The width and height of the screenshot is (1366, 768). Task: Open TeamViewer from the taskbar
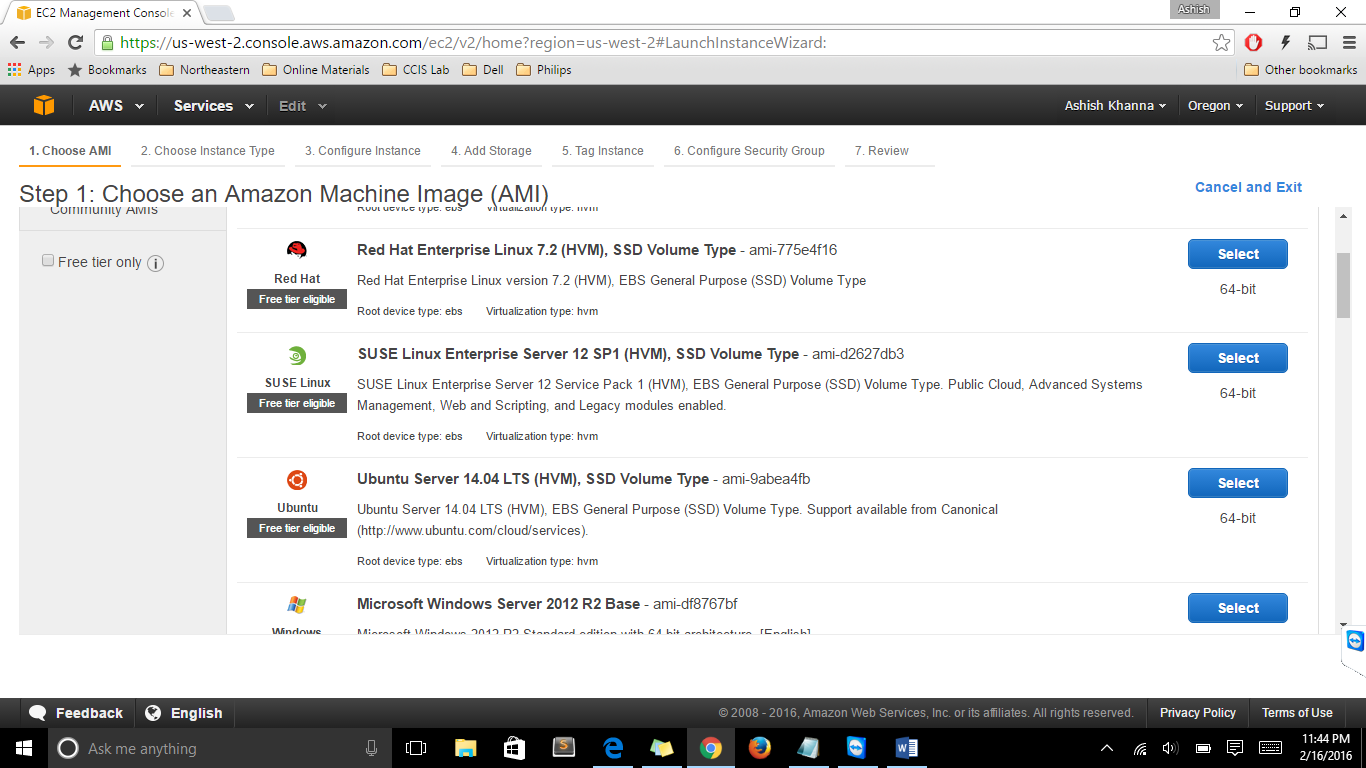[x=858, y=748]
